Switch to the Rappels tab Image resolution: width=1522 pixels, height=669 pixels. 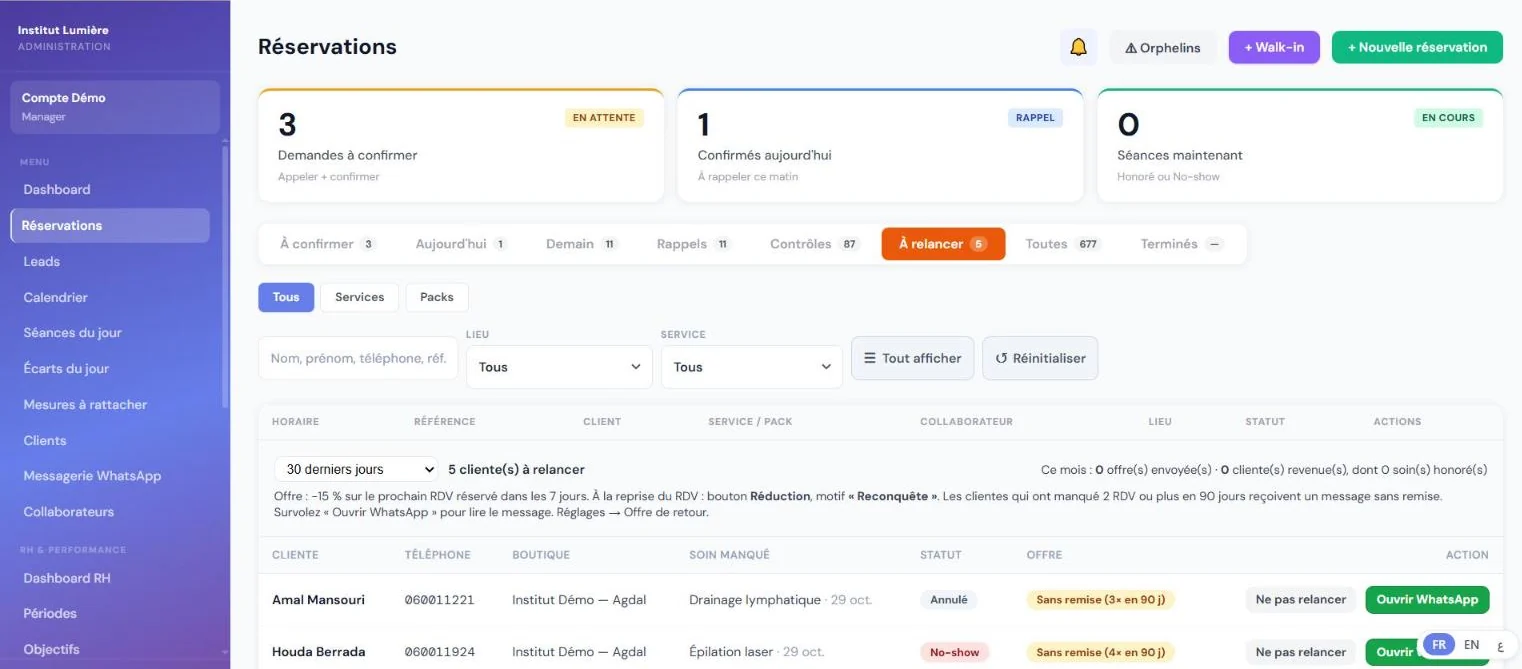pos(694,244)
